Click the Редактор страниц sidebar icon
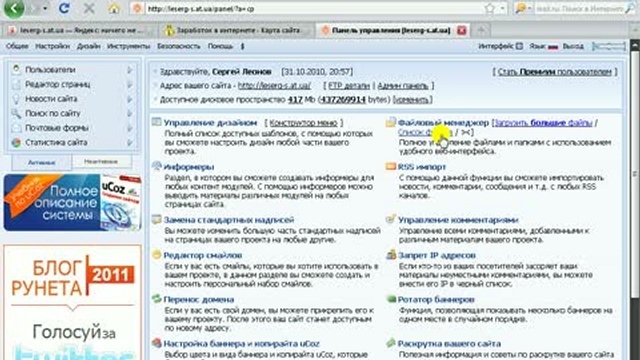Viewport: 640px width, 360px height. (x=16, y=84)
